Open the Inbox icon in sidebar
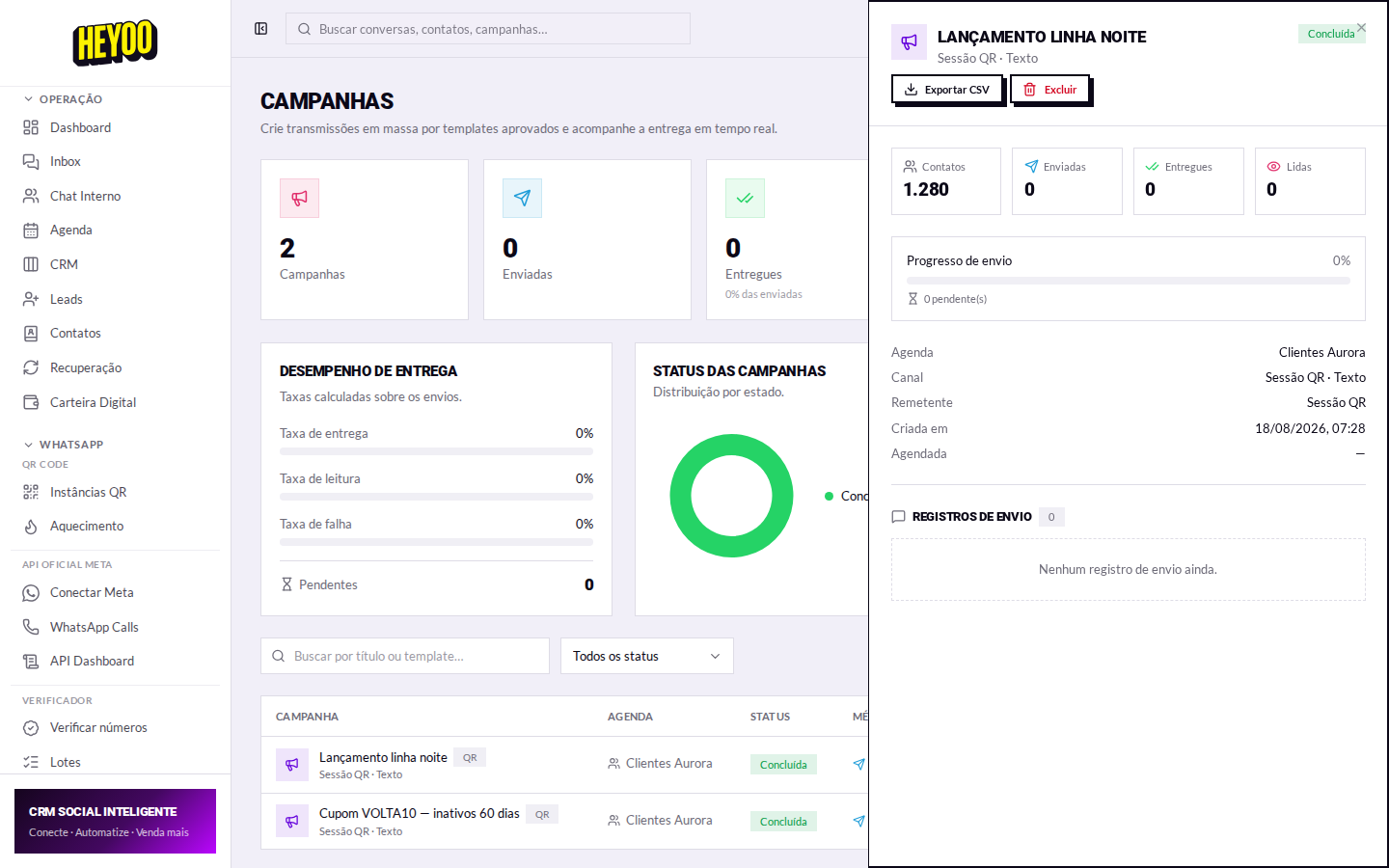Viewport: 1389px width, 868px height. [x=31, y=161]
